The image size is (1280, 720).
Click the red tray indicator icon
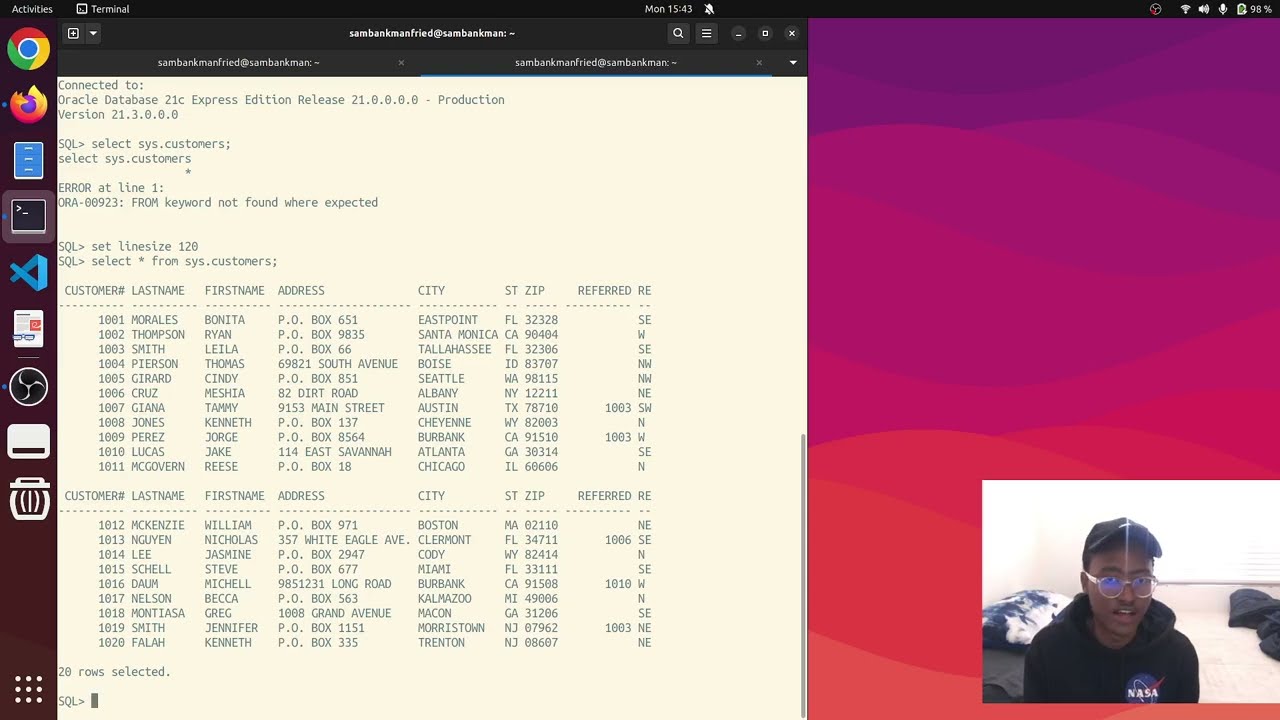pyautogui.click(x=1156, y=9)
